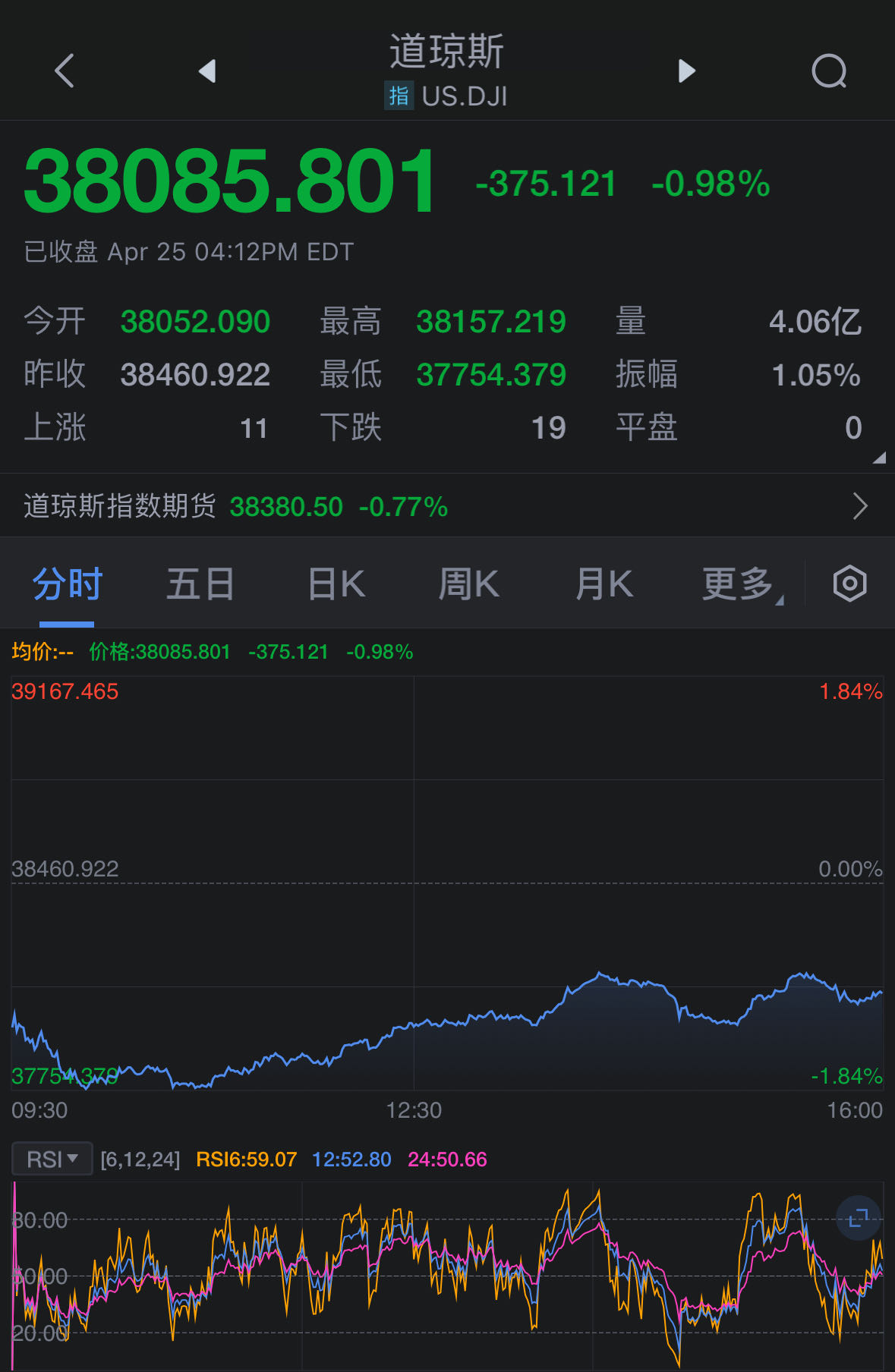Tap the 振幅 value 1.05%

(x=816, y=375)
